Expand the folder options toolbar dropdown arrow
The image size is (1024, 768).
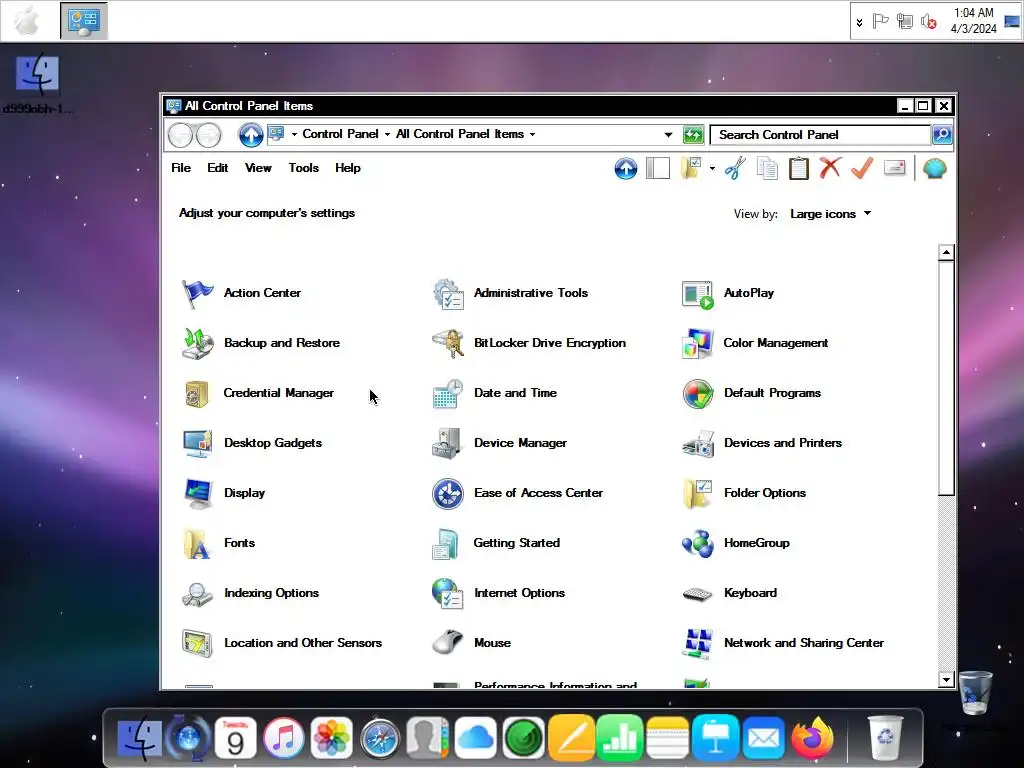click(x=712, y=168)
